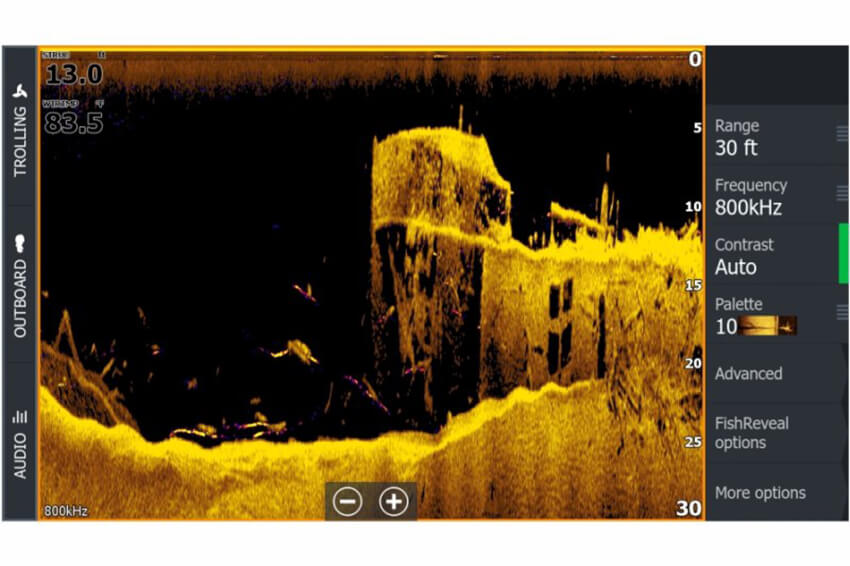Click More options
Screen dimensions: 850x566
759,492
